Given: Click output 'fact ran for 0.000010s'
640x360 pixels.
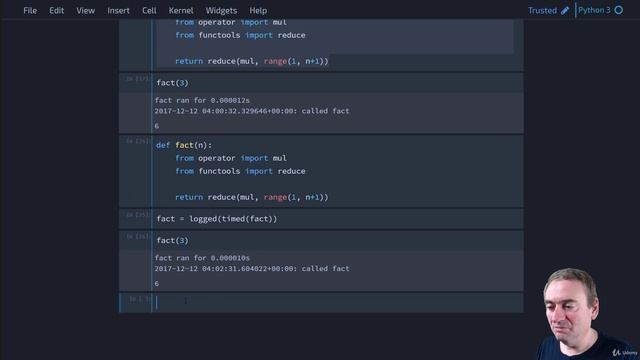Looking at the screenshot, I should [x=202, y=258].
